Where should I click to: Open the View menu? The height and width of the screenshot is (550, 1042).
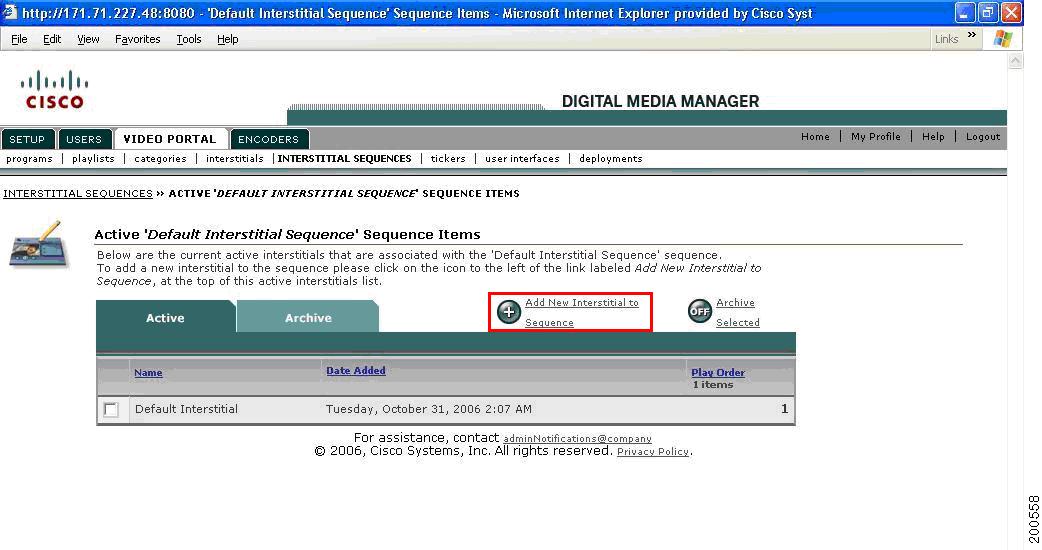click(x=88, y=39)
